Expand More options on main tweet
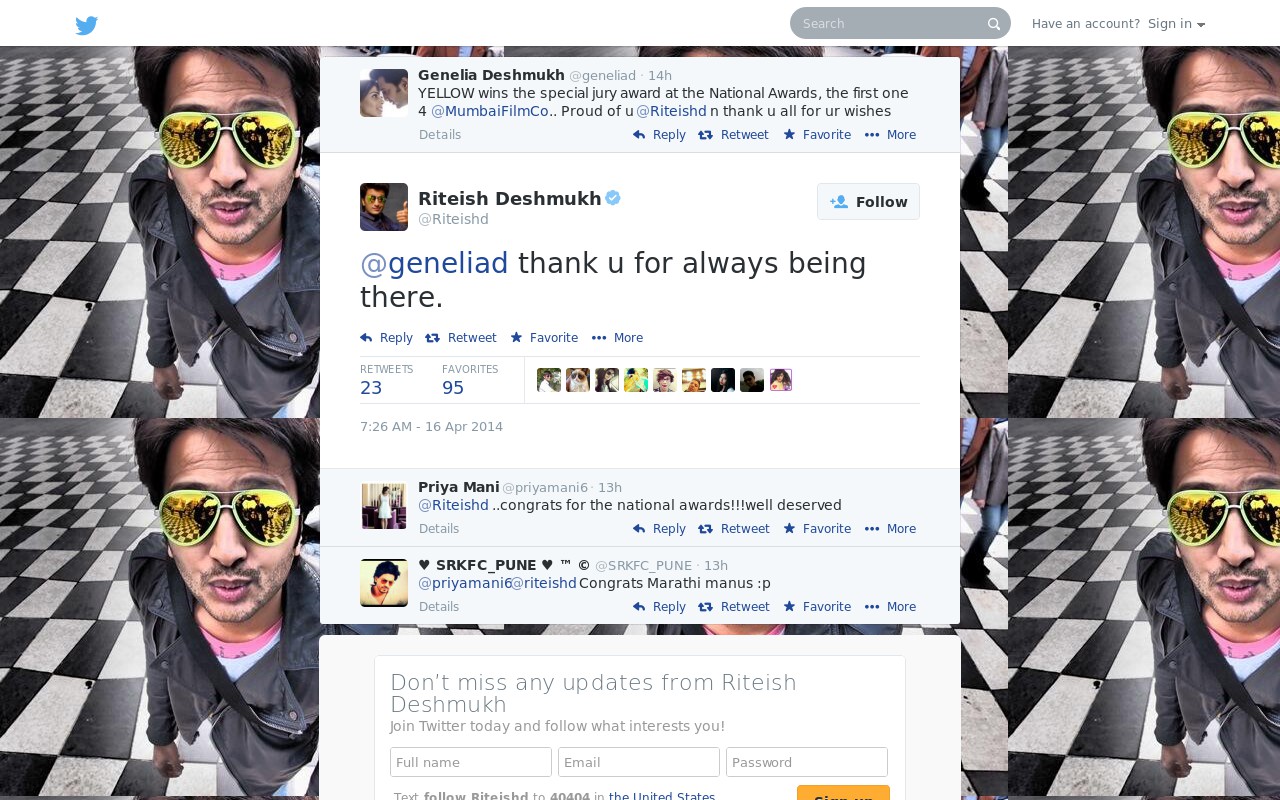This screenshot has height=800, width=1280. (x=617, y=338)
